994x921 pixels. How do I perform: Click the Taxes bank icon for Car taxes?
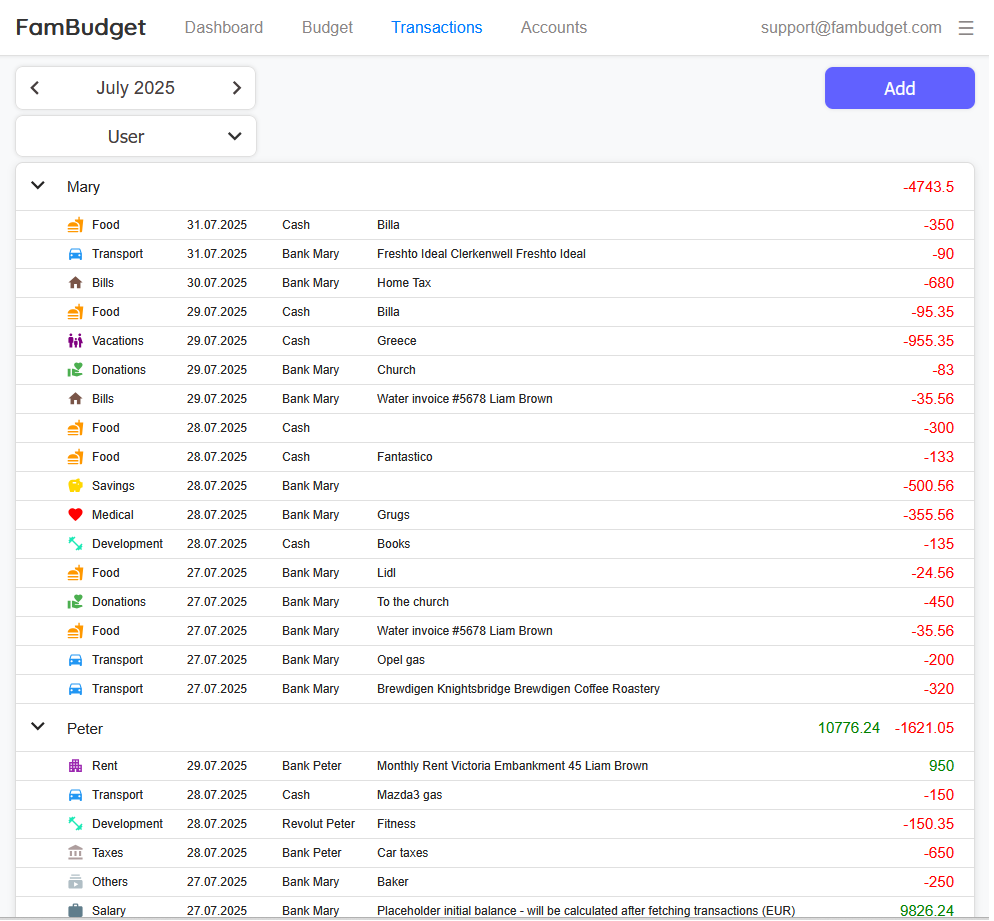(75, 853)
